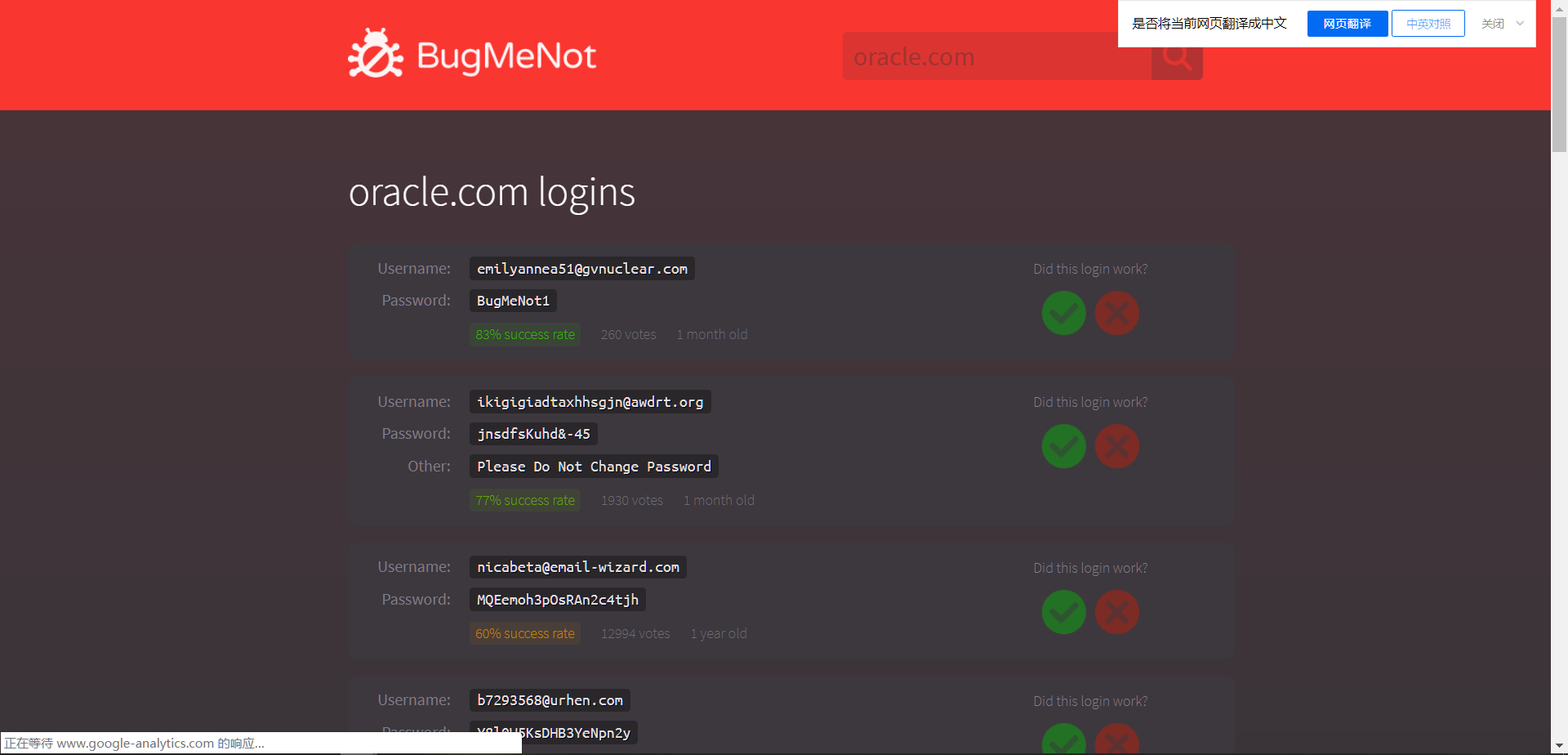Click the page vertical scrollbar thumb
Image resolution: width=1568 pixels, height=755 pixels.
1559,85
